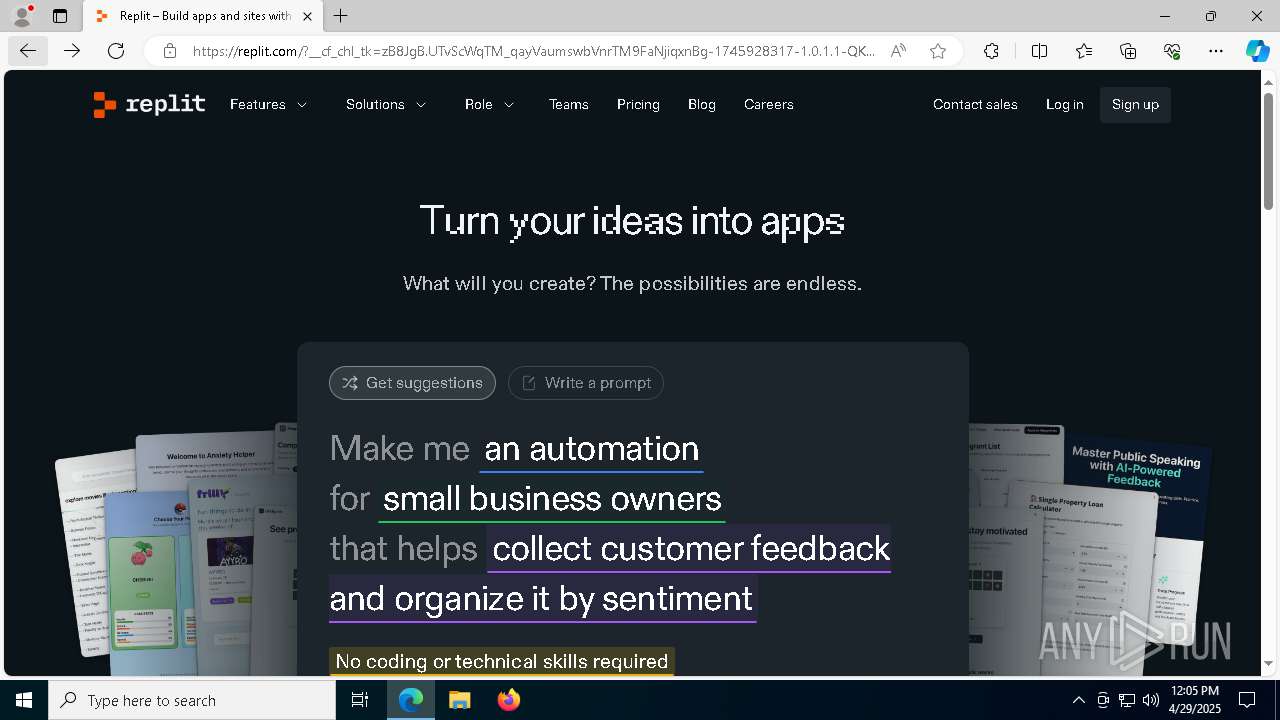Open Edge profile icon
Image resolution: width=1280 pixels, height=720 pixels.
click(22, 16)
